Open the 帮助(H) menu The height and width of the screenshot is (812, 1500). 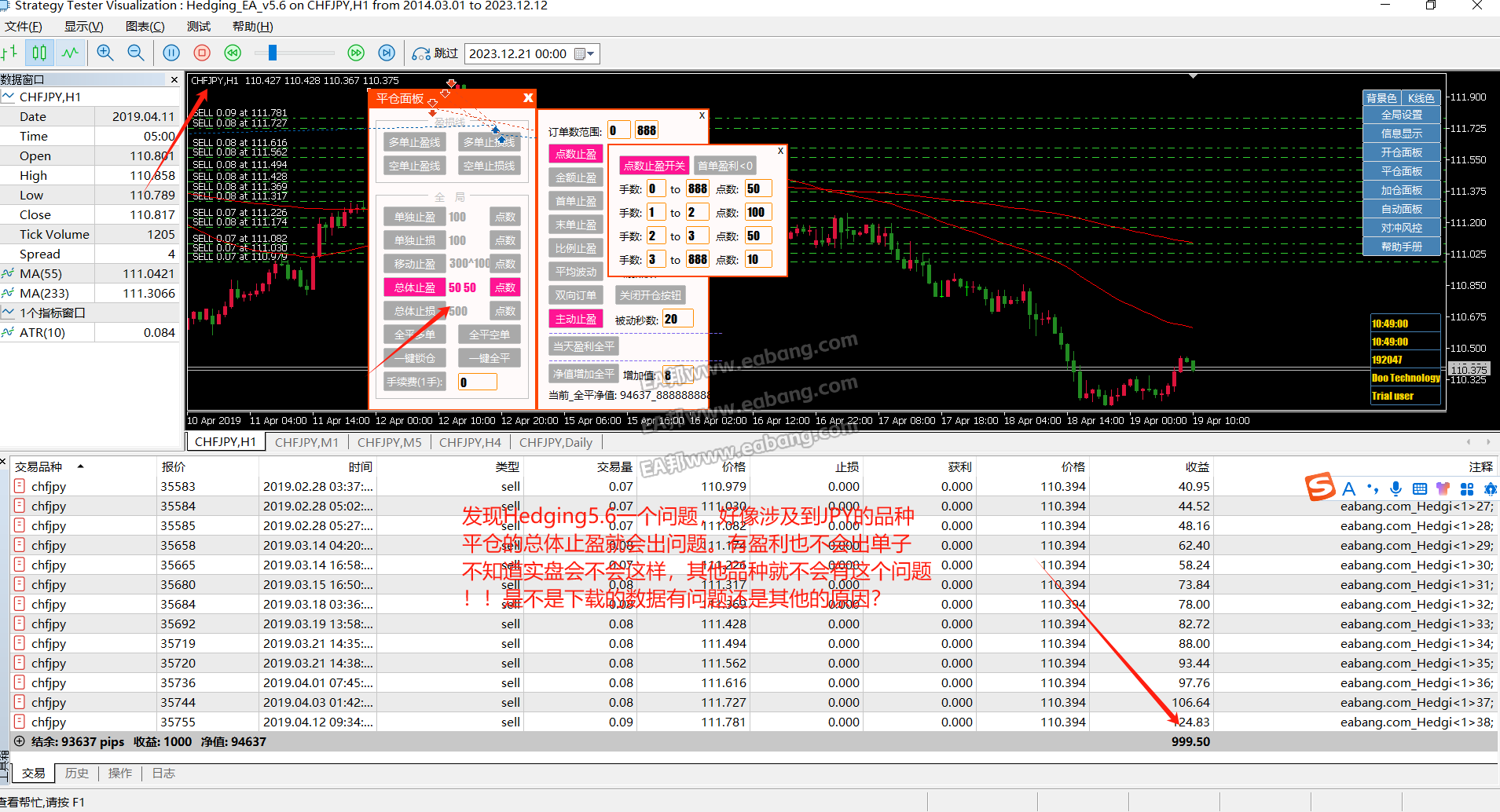tap(252, 27)
